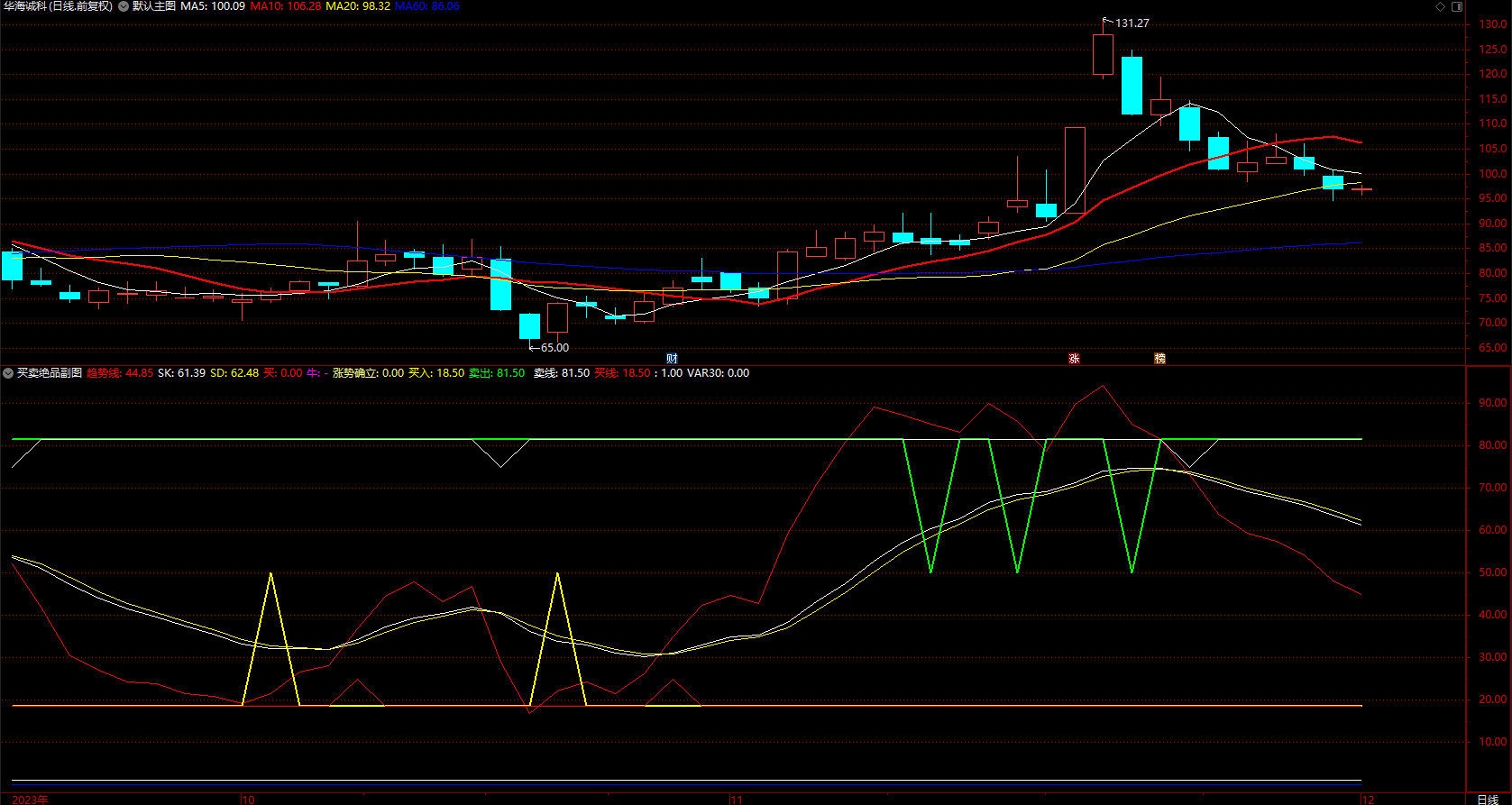Select the MA60: 86.06 label

[427, 6]
